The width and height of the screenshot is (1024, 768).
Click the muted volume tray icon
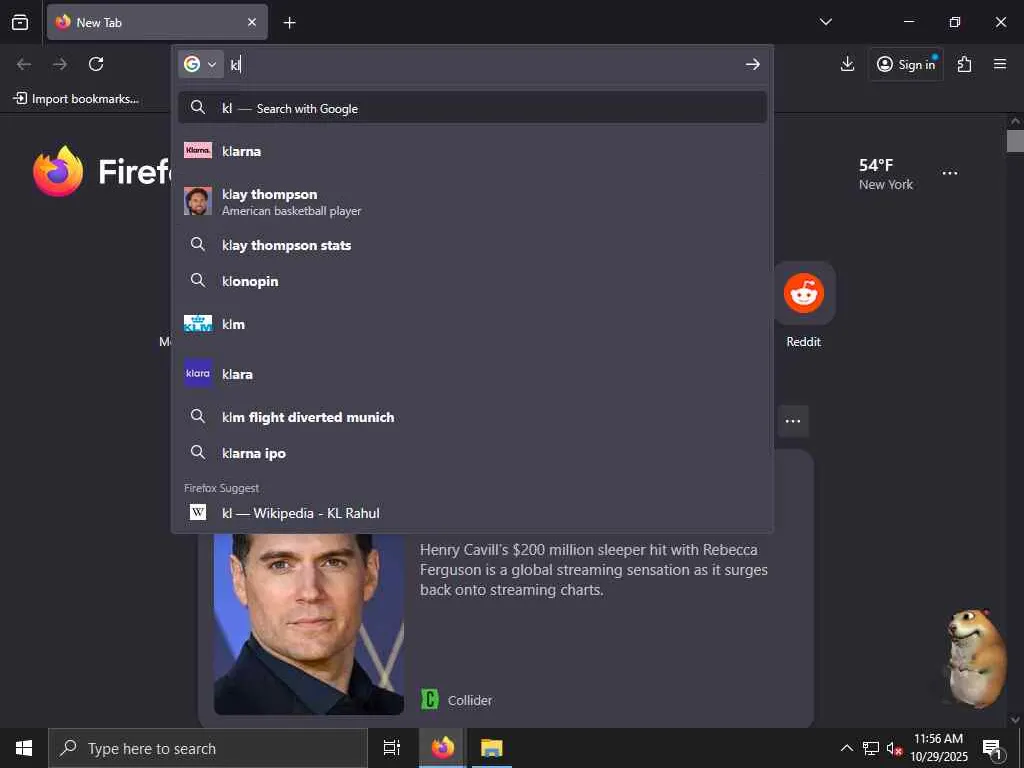pyautogui.click(x=893, y=748)
